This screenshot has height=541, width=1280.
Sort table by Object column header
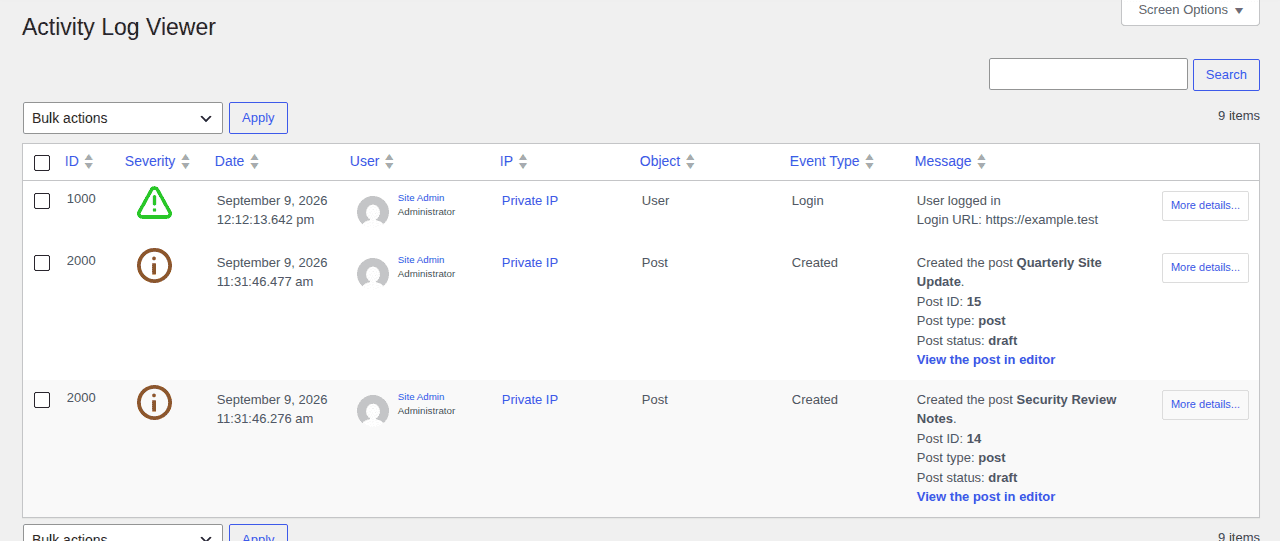pos(660,161)
